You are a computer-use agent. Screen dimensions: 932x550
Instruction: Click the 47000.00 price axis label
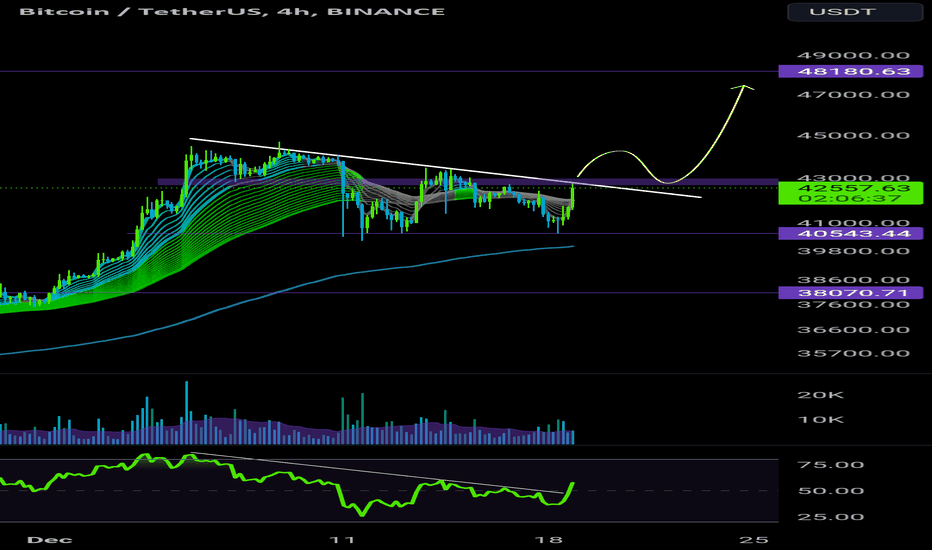[x=854, y=95]
